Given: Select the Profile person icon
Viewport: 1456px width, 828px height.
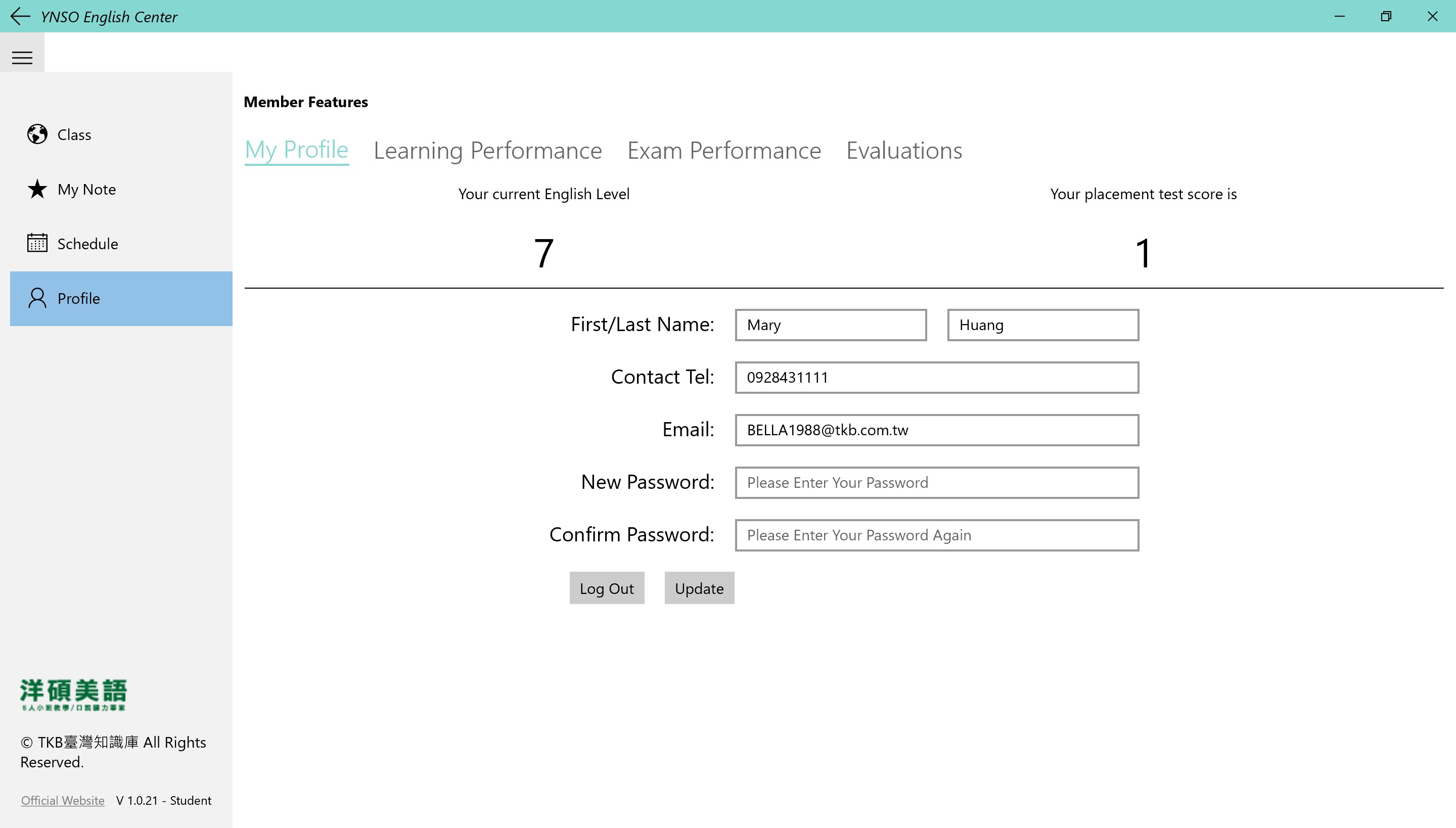Looking at the screenshot, I should click(x=37, y=298).
